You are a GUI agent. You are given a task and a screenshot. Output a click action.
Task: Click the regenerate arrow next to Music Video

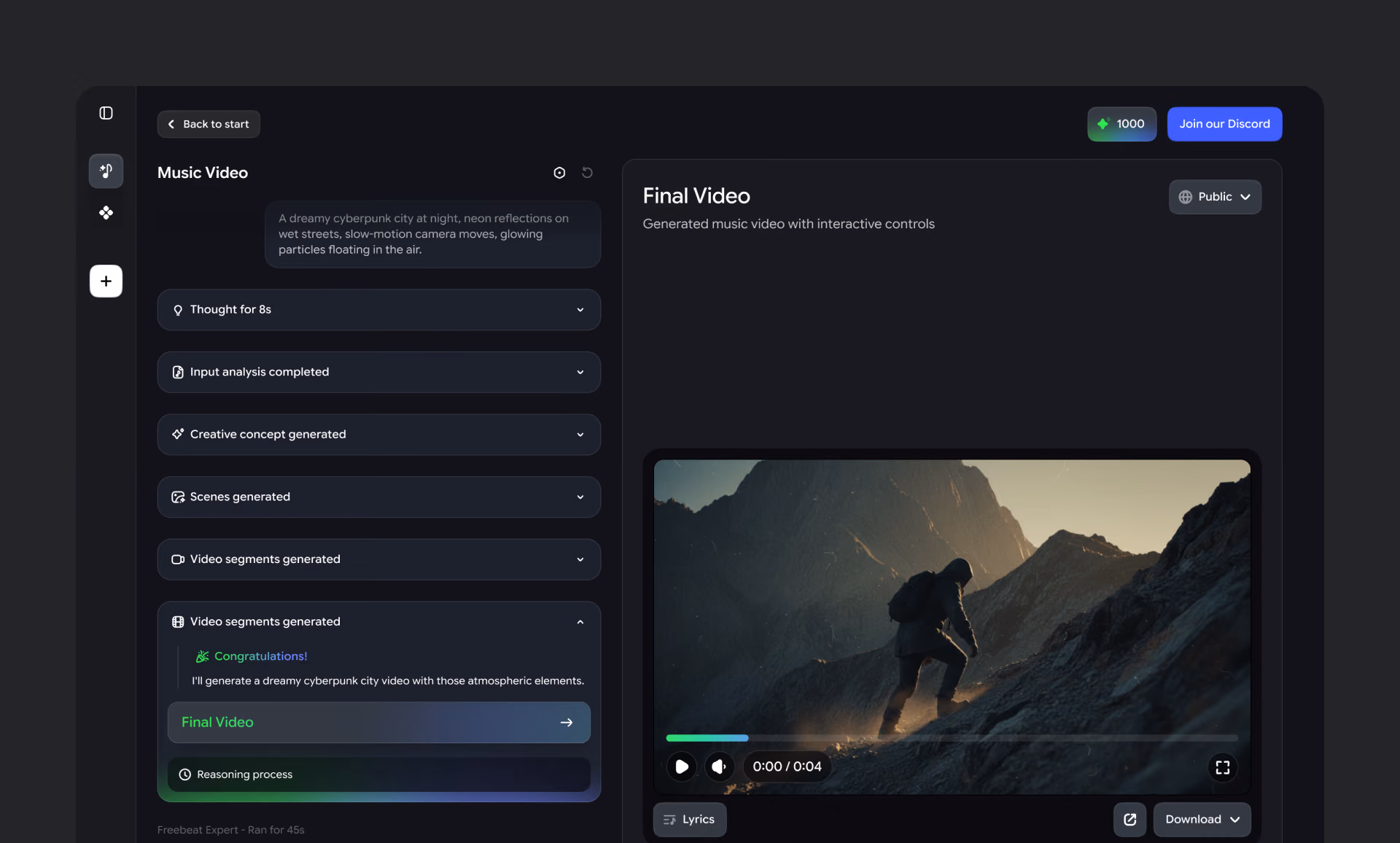coord(587,173)
